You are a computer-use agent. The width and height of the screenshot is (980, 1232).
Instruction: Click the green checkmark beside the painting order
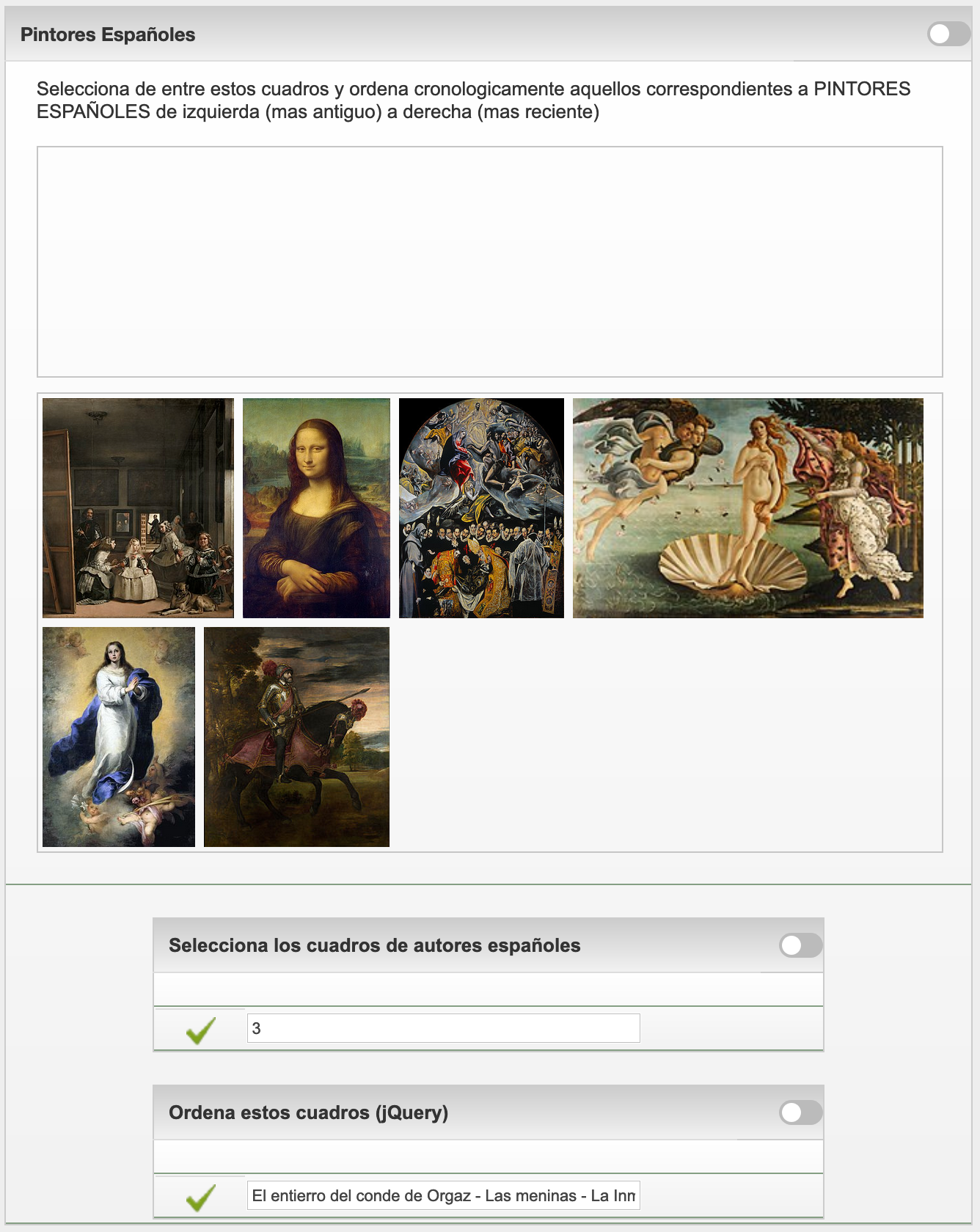[x=200, y=1197]
